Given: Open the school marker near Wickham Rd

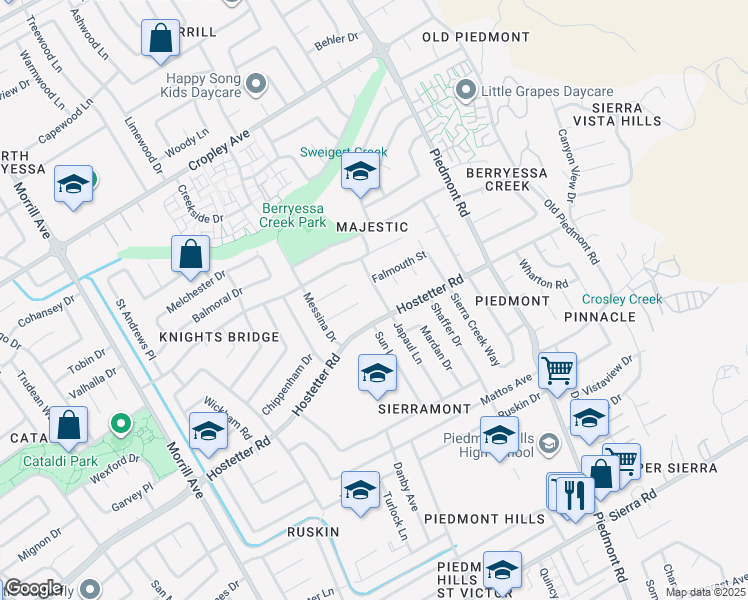Looking at the screenshot, I should (x=208, y=433).
